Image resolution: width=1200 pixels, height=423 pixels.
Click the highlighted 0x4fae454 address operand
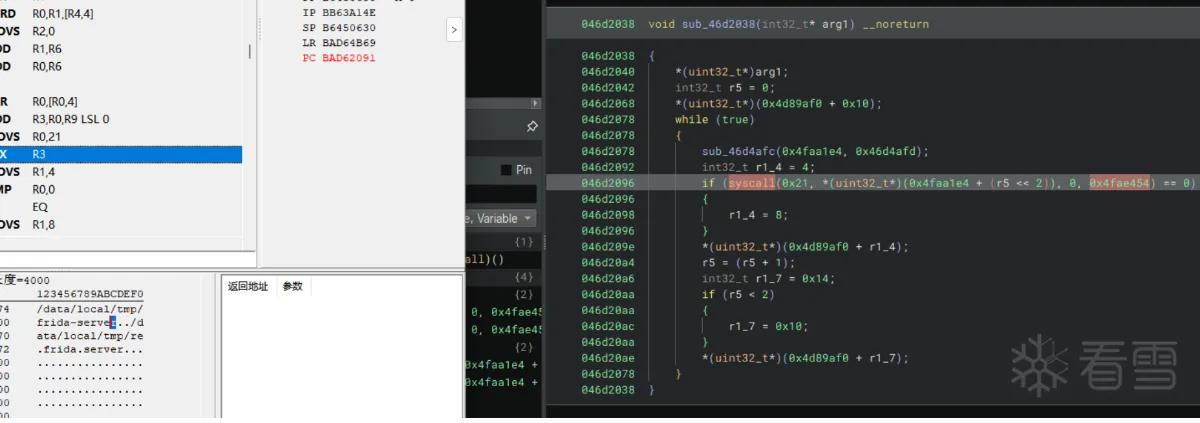coord(1119,184)
